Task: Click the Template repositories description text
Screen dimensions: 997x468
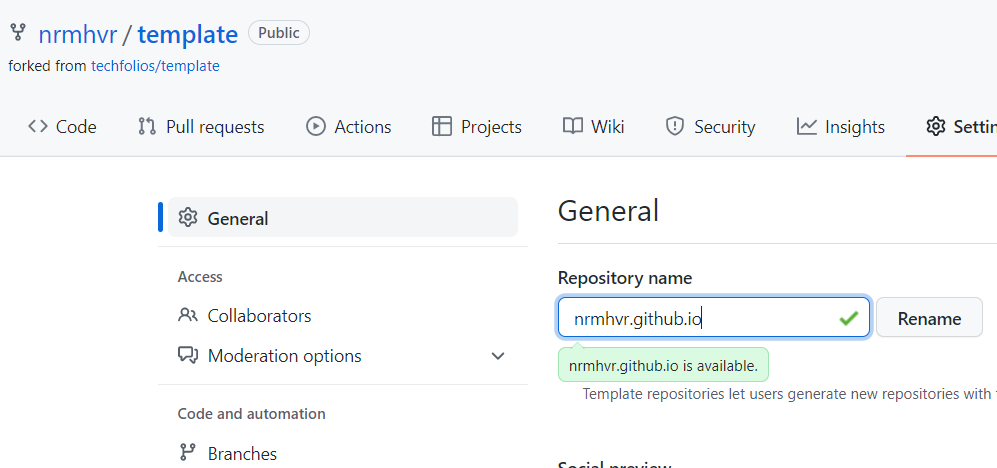Action: click(x=790, y=394)
